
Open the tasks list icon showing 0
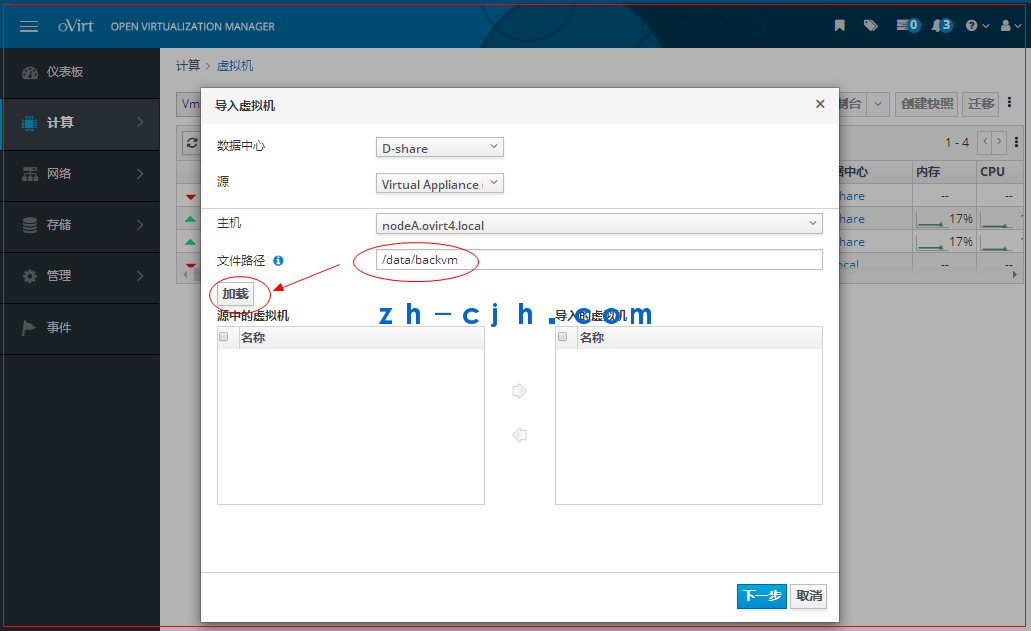pos(908,26)
